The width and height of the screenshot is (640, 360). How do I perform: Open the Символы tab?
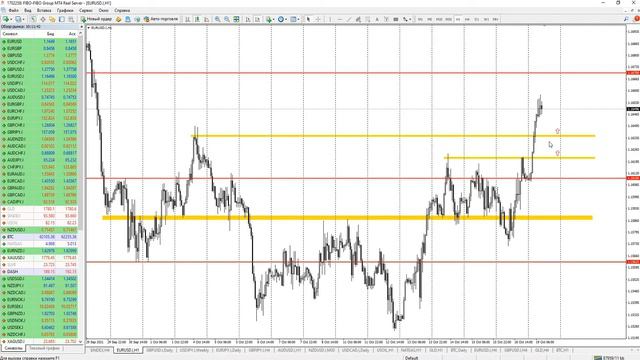13,349
